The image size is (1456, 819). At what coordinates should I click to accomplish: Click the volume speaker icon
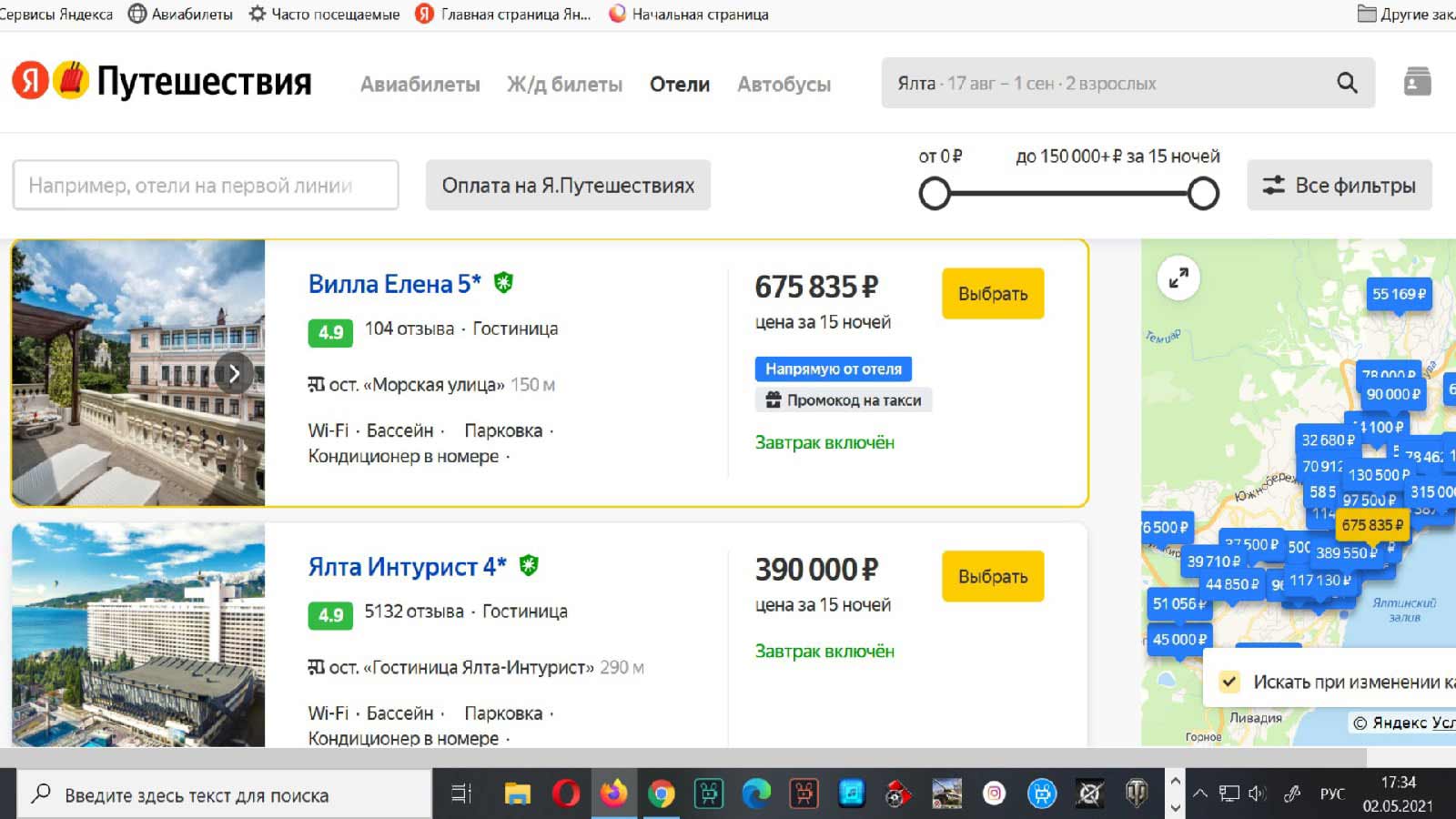click(1258, 794)
